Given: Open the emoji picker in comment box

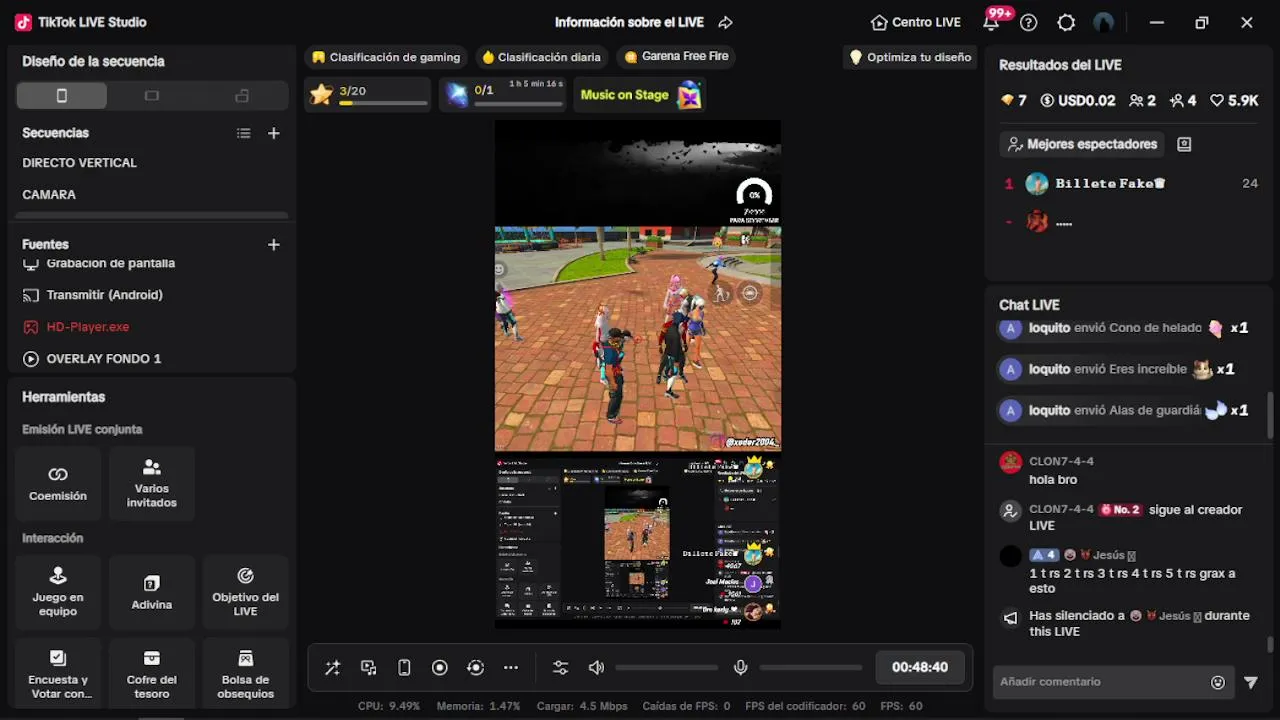Looking at the screenshot, I should (x=1218, y=683).
